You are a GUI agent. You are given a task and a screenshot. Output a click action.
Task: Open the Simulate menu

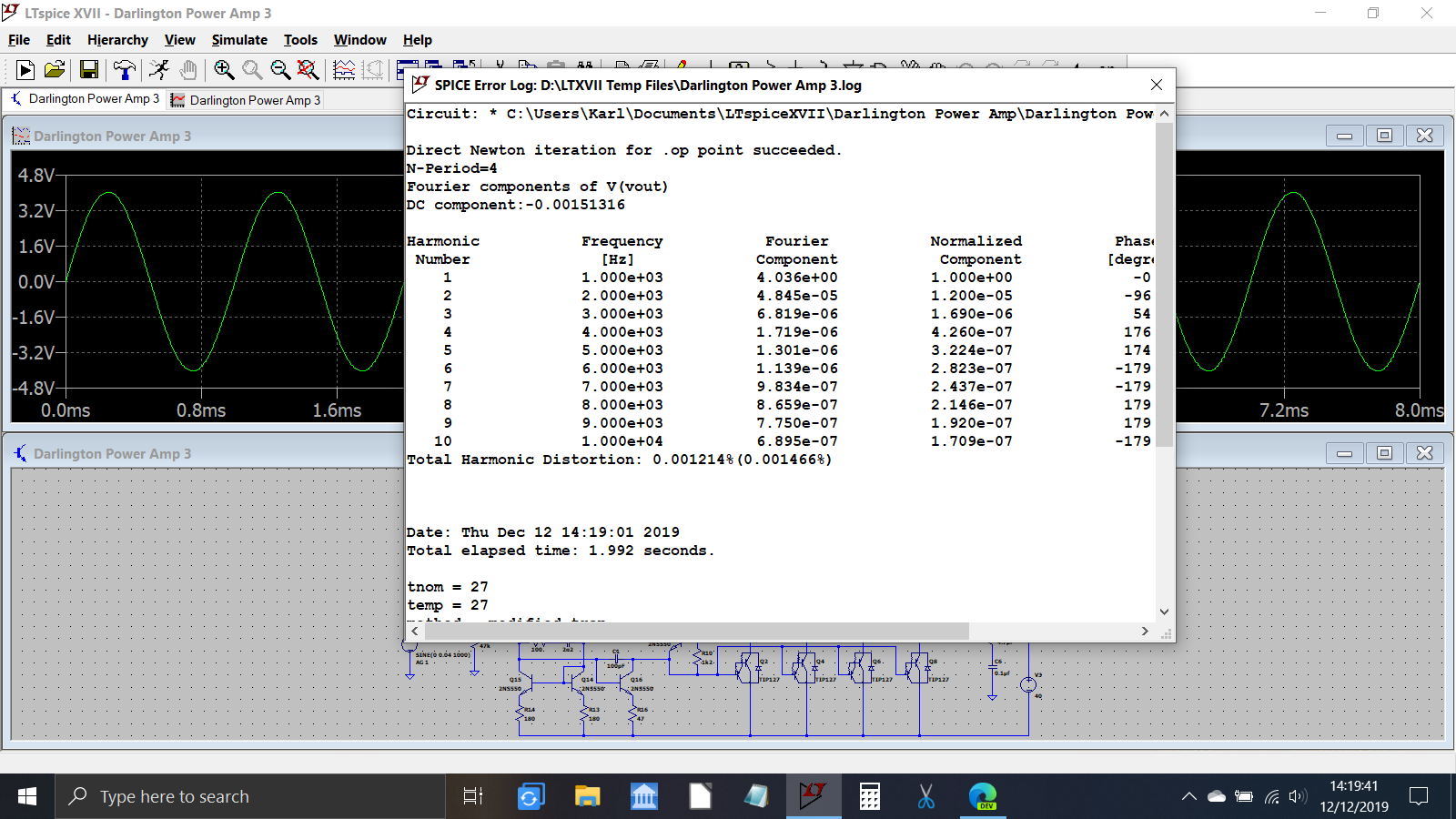pyautogui.click(x=239, y=40)
